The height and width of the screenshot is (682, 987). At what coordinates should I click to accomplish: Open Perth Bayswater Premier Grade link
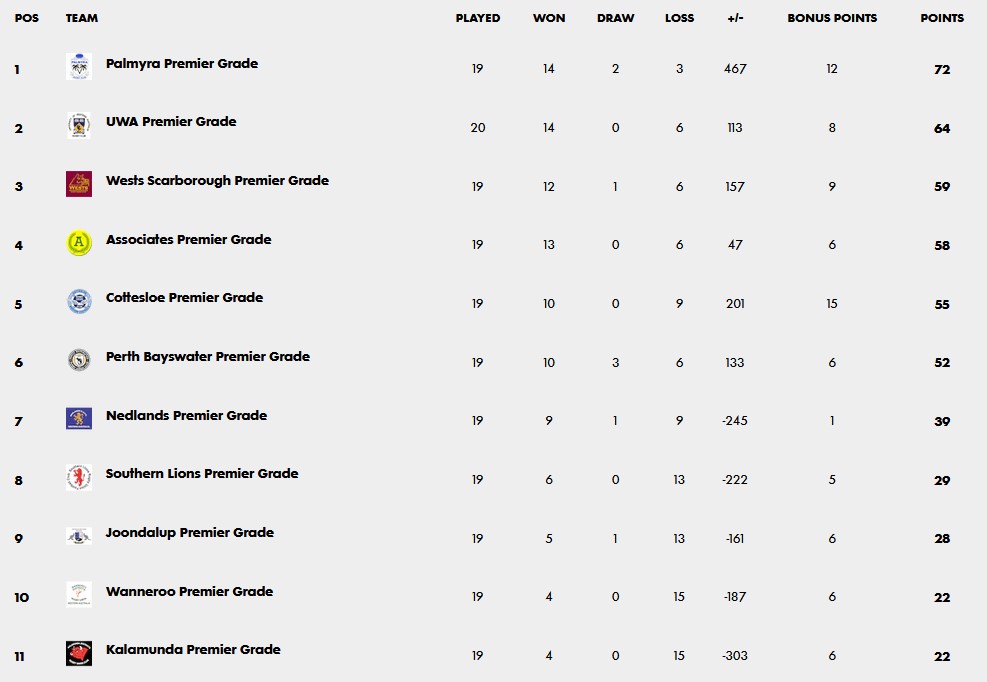(x=208, y=356)
